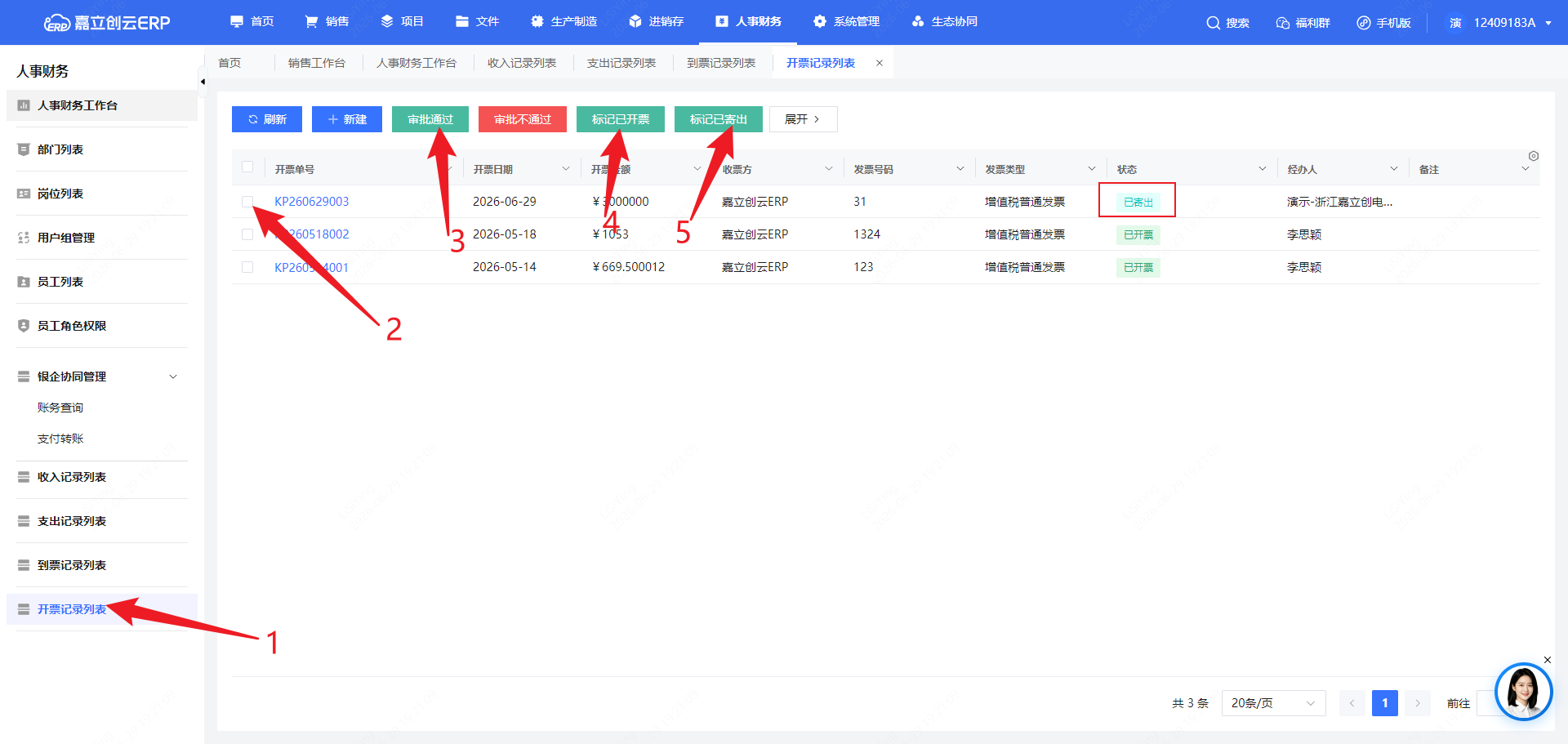The width and height of the screenshot is (1568, 744).
Task: Click the 标记已开票 button
Action: tap(621, 119)
